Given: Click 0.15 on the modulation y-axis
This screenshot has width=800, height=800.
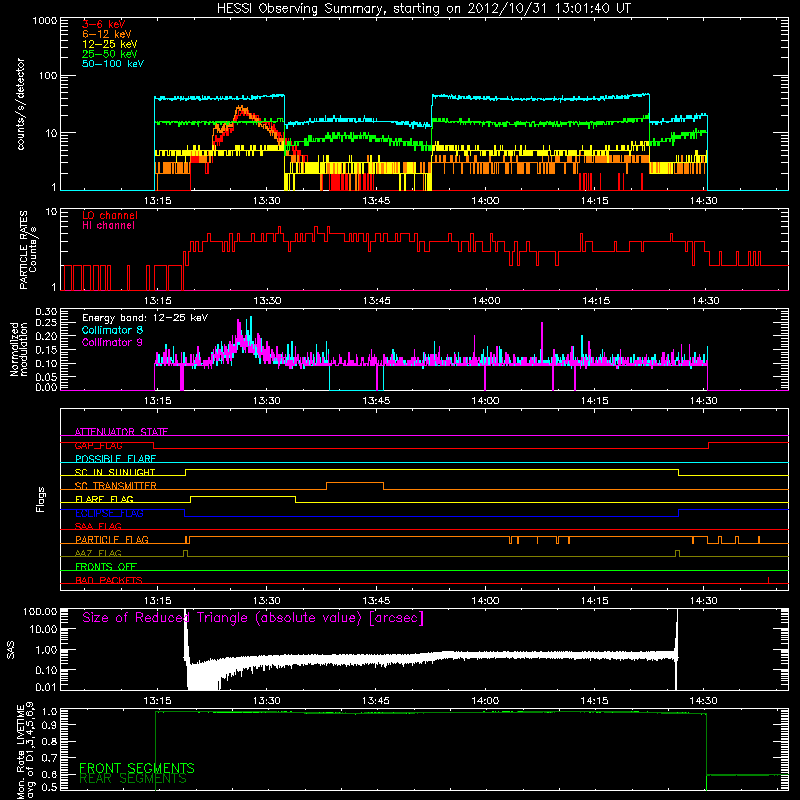Looking at the screenshot, I should click(x=46, y=350).
